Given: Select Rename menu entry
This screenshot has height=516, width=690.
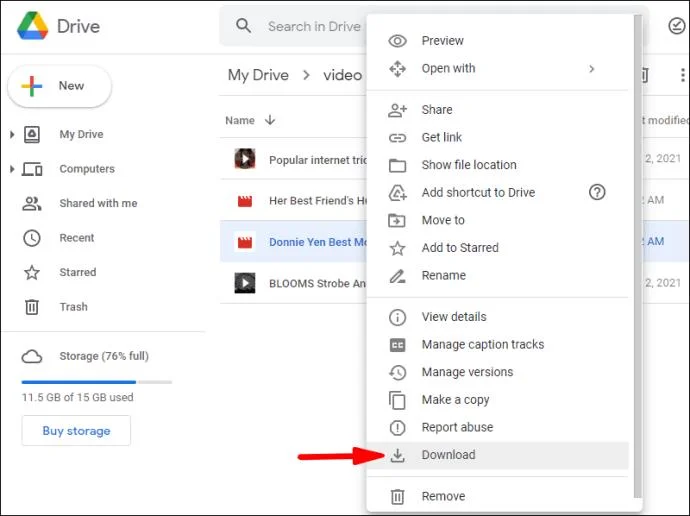Looking at the screenshot, I should (497, 276).
